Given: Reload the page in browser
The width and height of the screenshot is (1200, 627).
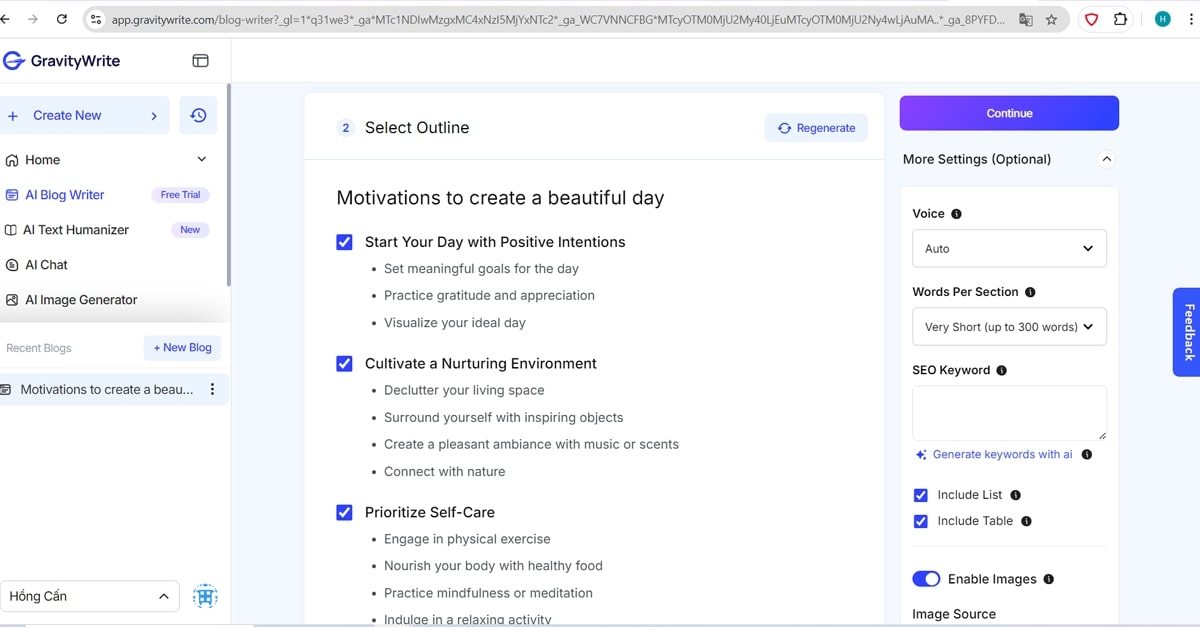Looking at the screenshot, I should [62, 19].
